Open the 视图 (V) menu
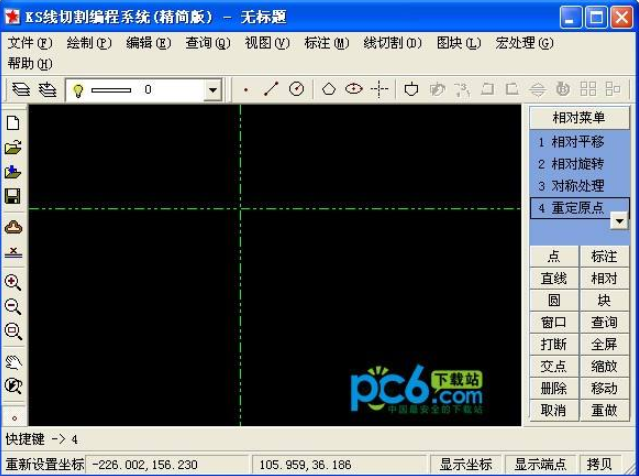 pos(267,43)
